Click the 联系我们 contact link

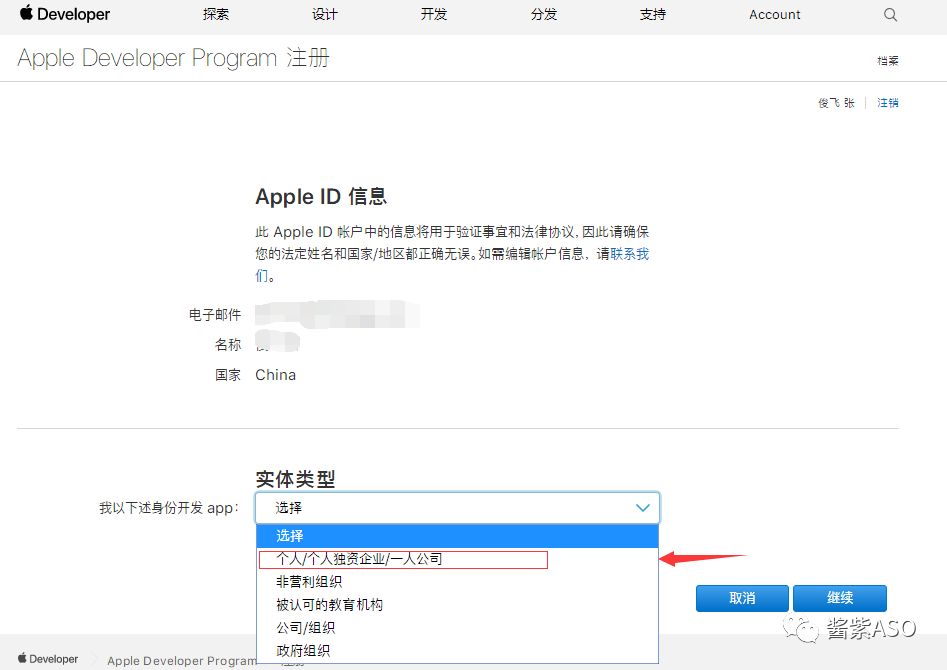[x=629, y=254]
